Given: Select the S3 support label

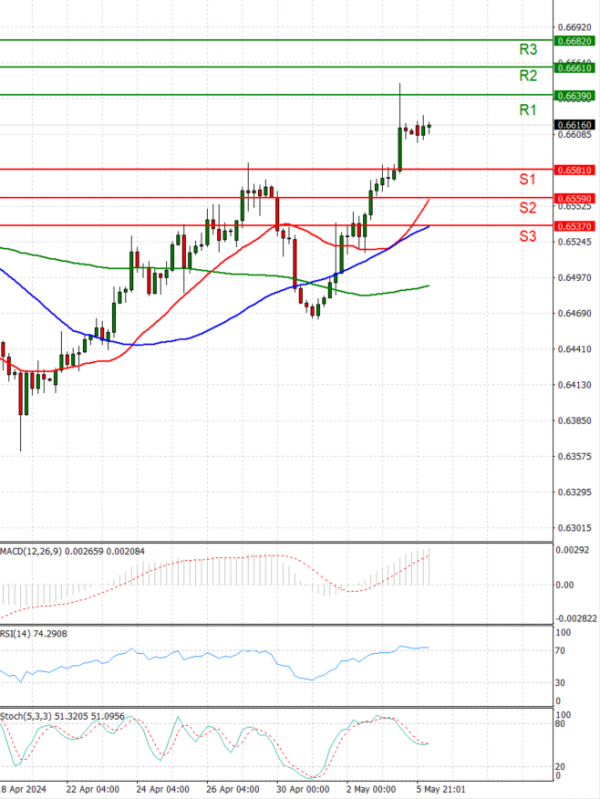Looking at the screenshot, I should coord(528,236).
